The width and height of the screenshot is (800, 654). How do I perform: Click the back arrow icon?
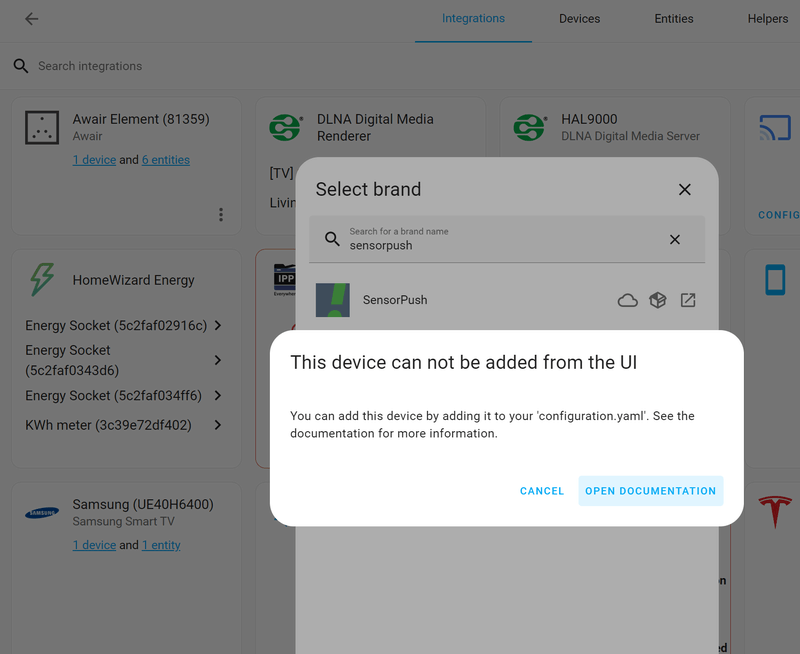pyautogui.click(x=32, y=19)
